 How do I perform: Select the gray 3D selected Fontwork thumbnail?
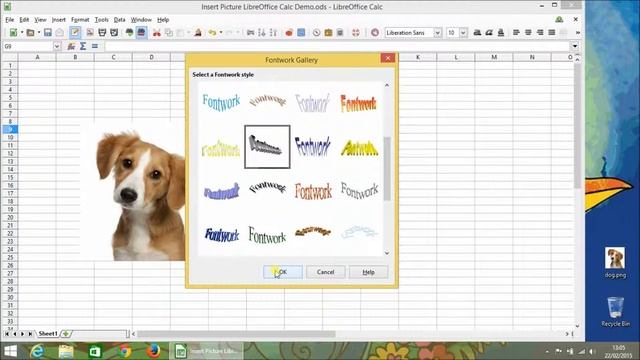(267, 147)
